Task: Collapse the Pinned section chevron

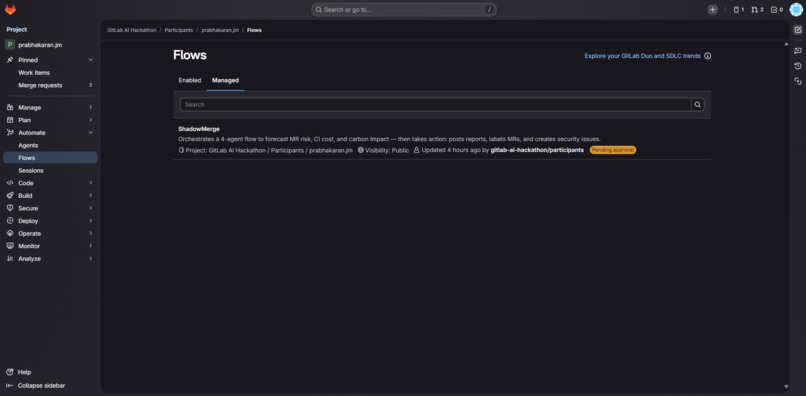Action: coord(90,60)
